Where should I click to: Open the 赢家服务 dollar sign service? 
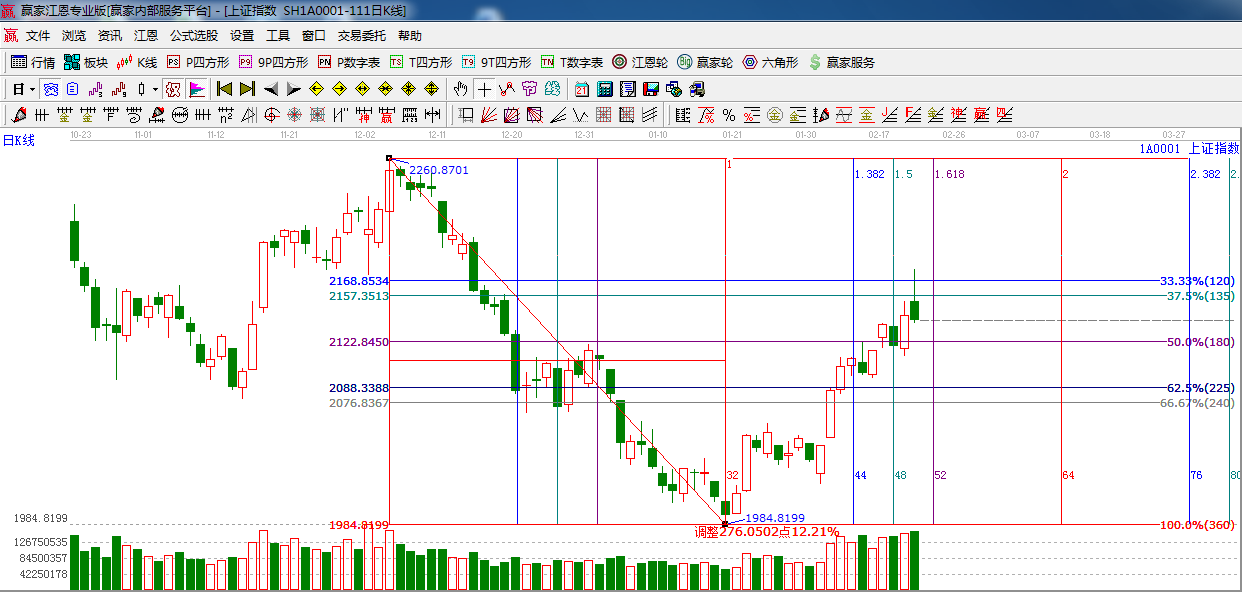[841, 62]
